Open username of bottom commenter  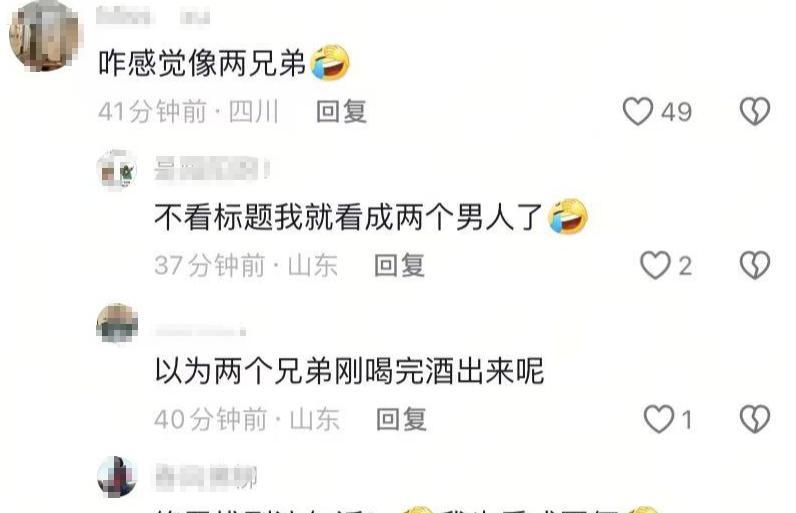point(206,477)
